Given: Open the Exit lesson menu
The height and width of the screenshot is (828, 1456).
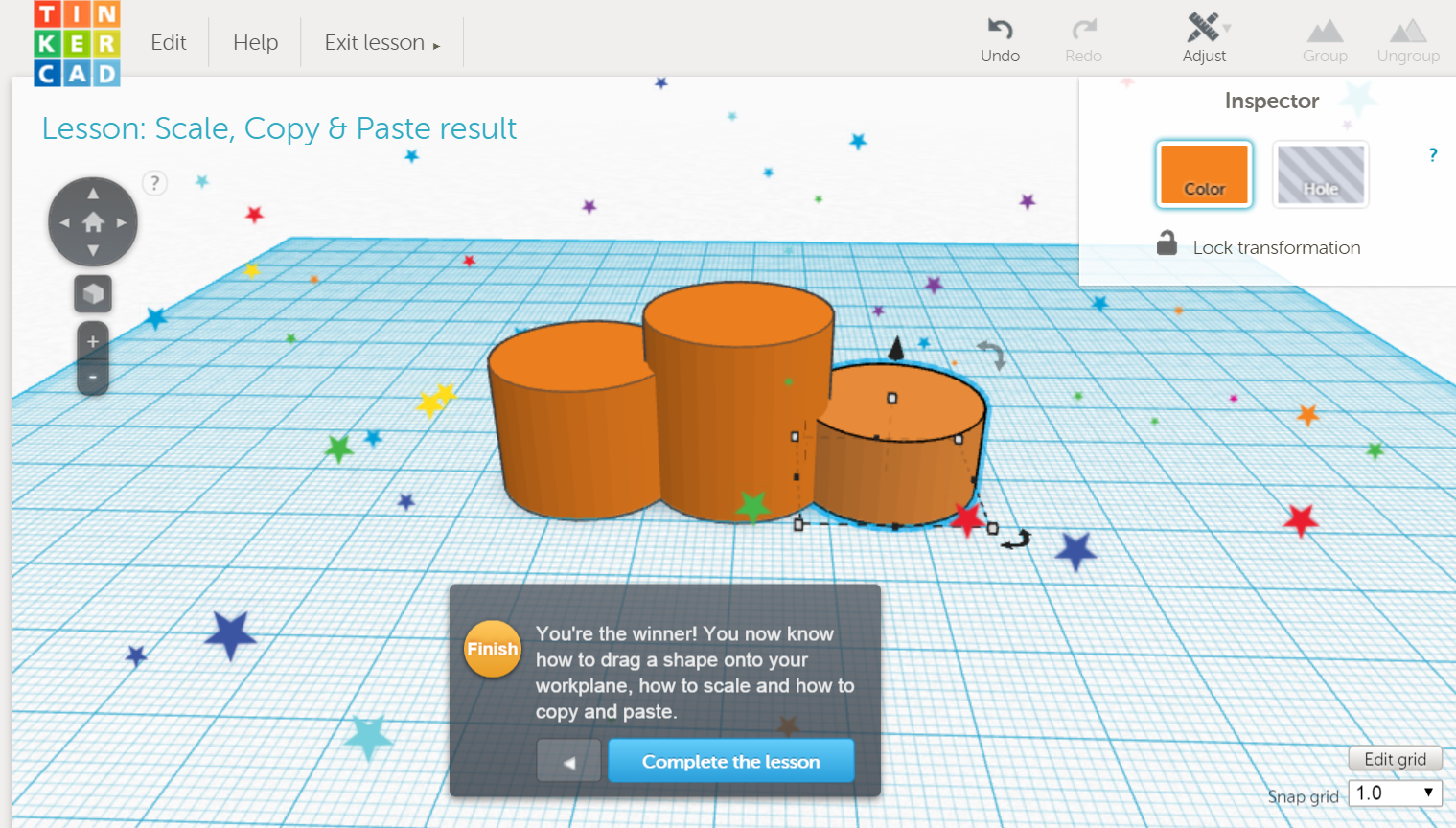Looking at the screenshot, I should (381, 42).
